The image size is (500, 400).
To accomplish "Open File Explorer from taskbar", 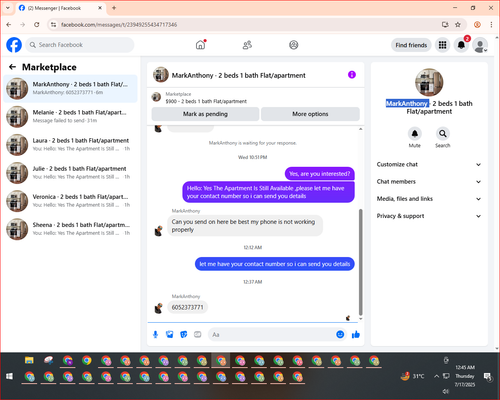I will click(29, 360).
